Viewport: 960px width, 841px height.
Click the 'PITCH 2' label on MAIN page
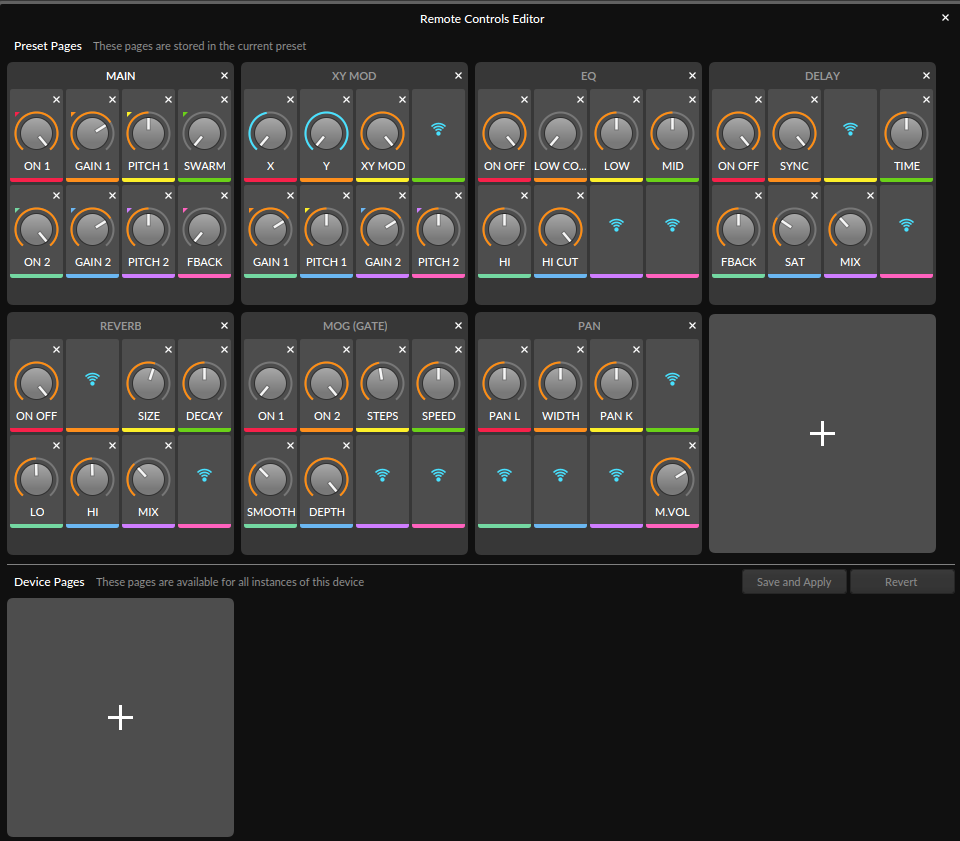click(x=148, y=262)
